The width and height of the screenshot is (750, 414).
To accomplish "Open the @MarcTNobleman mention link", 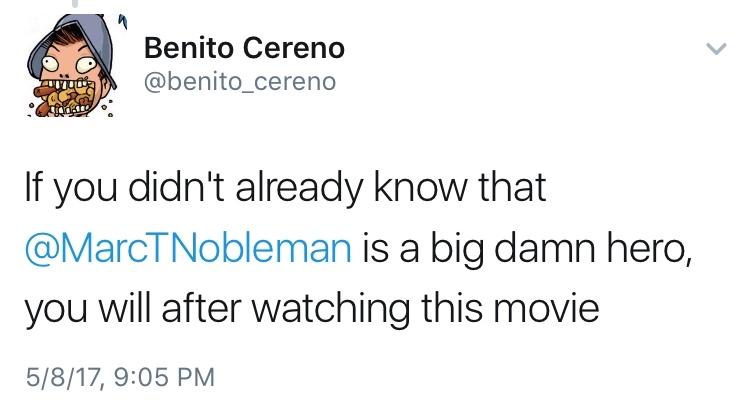I will 187,248.
